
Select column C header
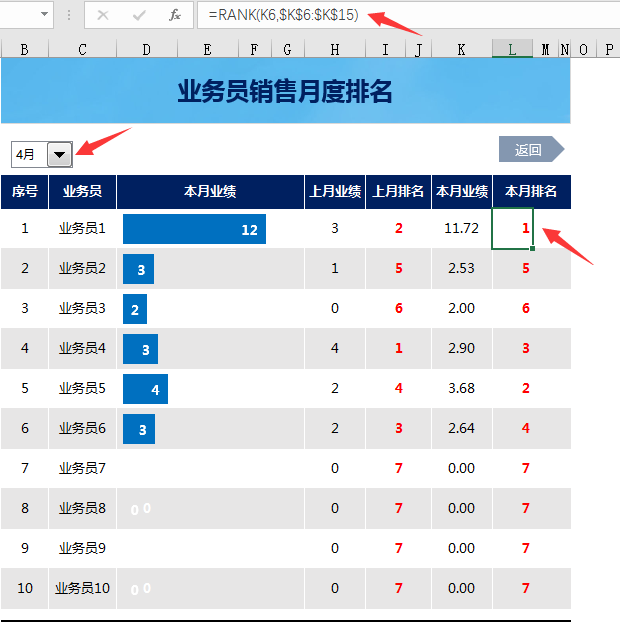click(x=82, y=49)
